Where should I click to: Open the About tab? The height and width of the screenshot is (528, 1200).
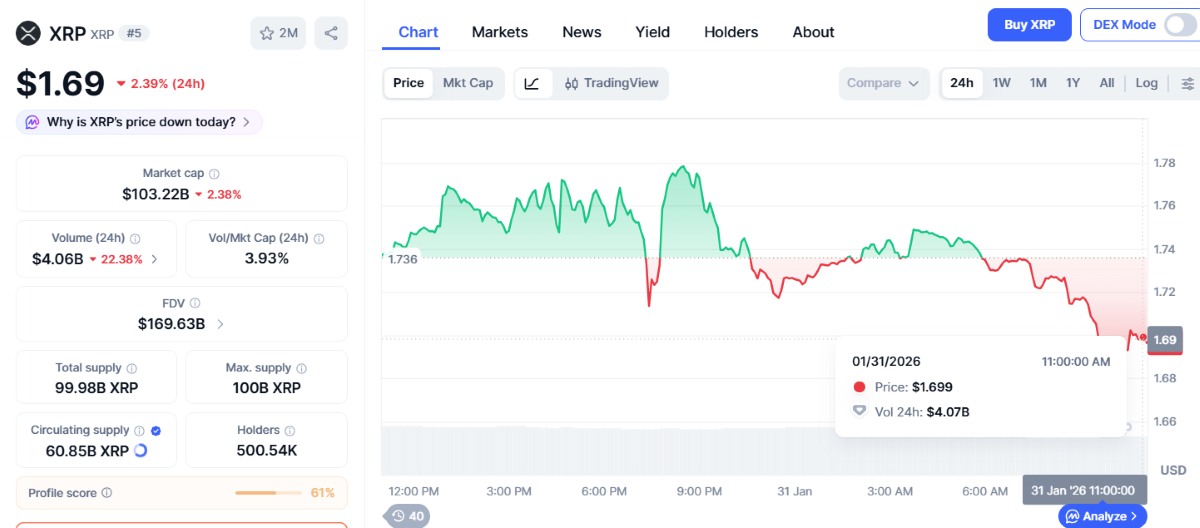pos(813,32)
